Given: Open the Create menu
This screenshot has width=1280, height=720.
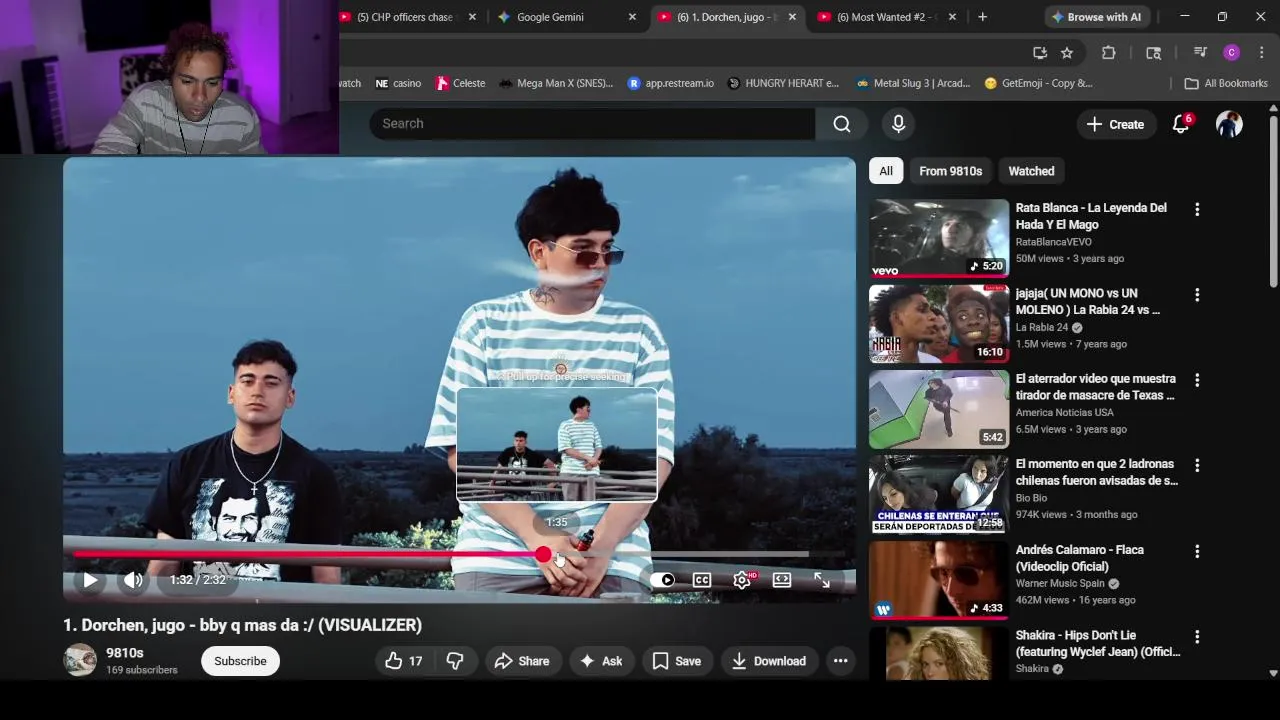Looking at the screenshot, I should 1115,124.
